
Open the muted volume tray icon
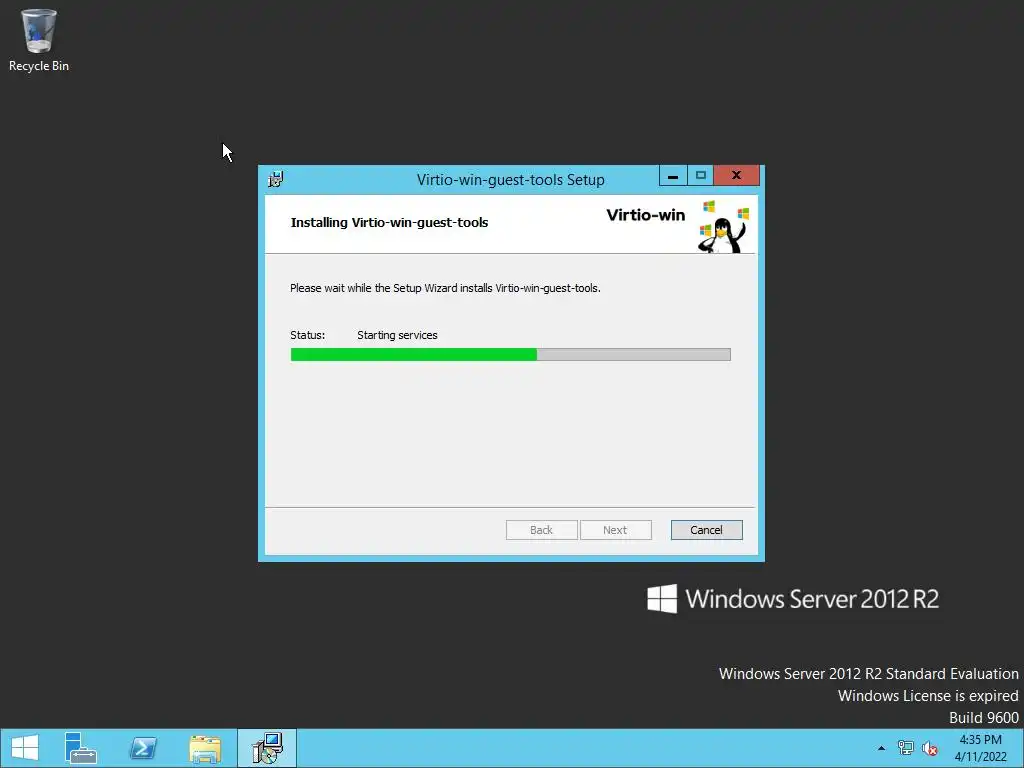pos(929,748)
